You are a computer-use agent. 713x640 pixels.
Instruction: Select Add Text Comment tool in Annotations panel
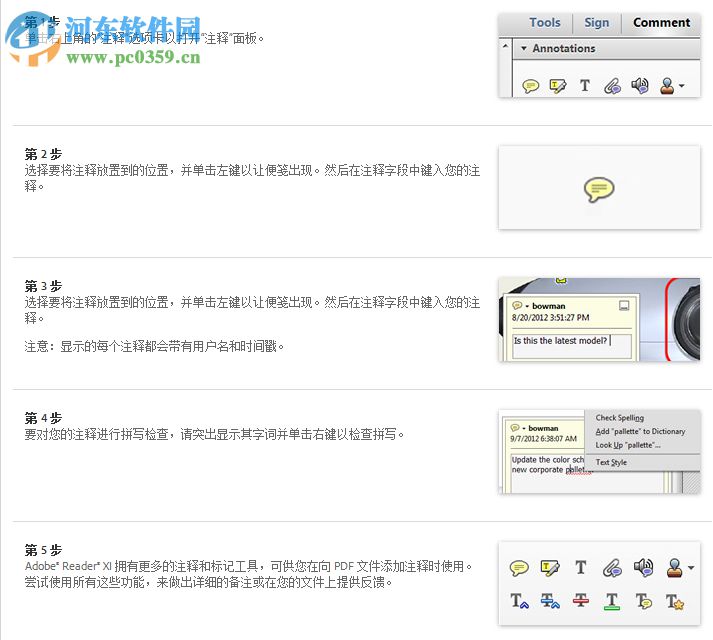tap(585, 85)
